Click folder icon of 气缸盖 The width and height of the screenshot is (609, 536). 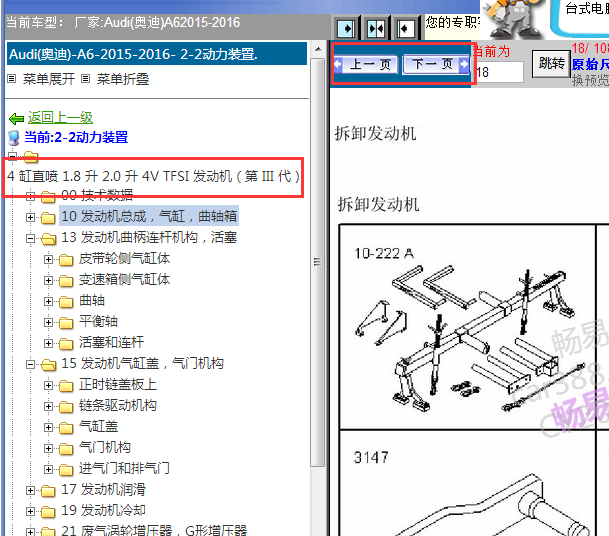(66, 427)
